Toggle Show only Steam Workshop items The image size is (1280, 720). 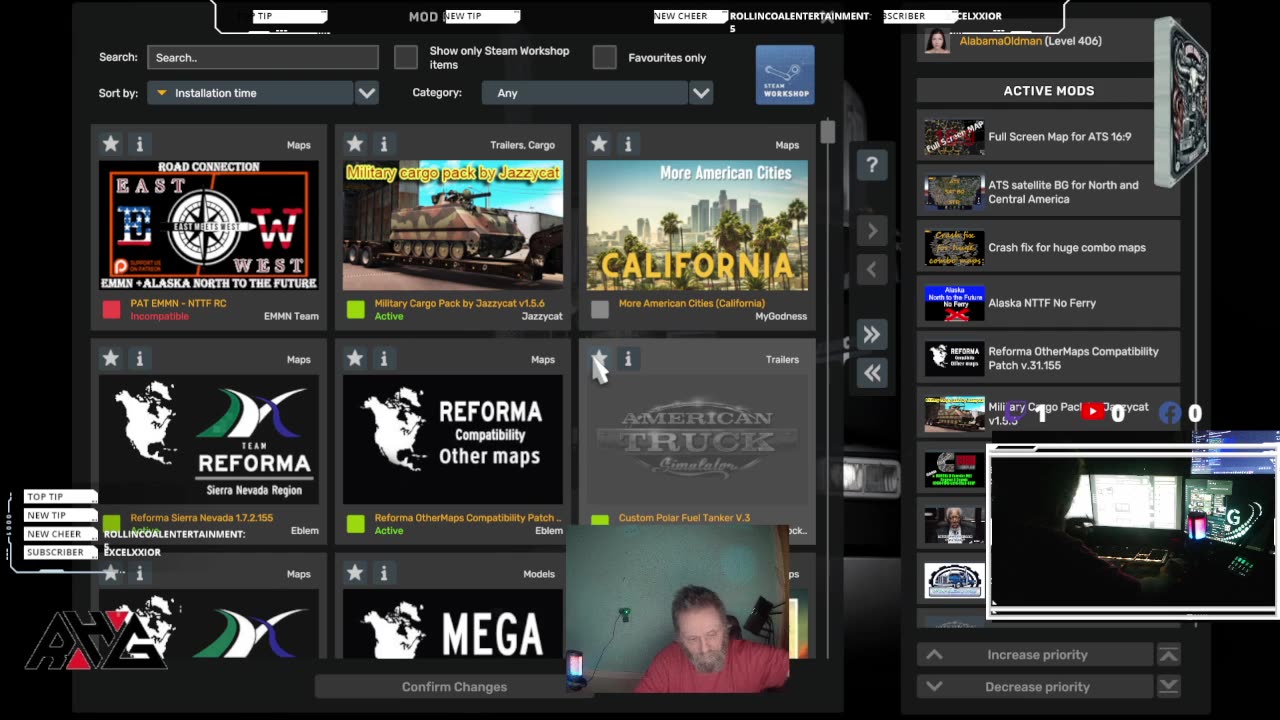(405, 57)
